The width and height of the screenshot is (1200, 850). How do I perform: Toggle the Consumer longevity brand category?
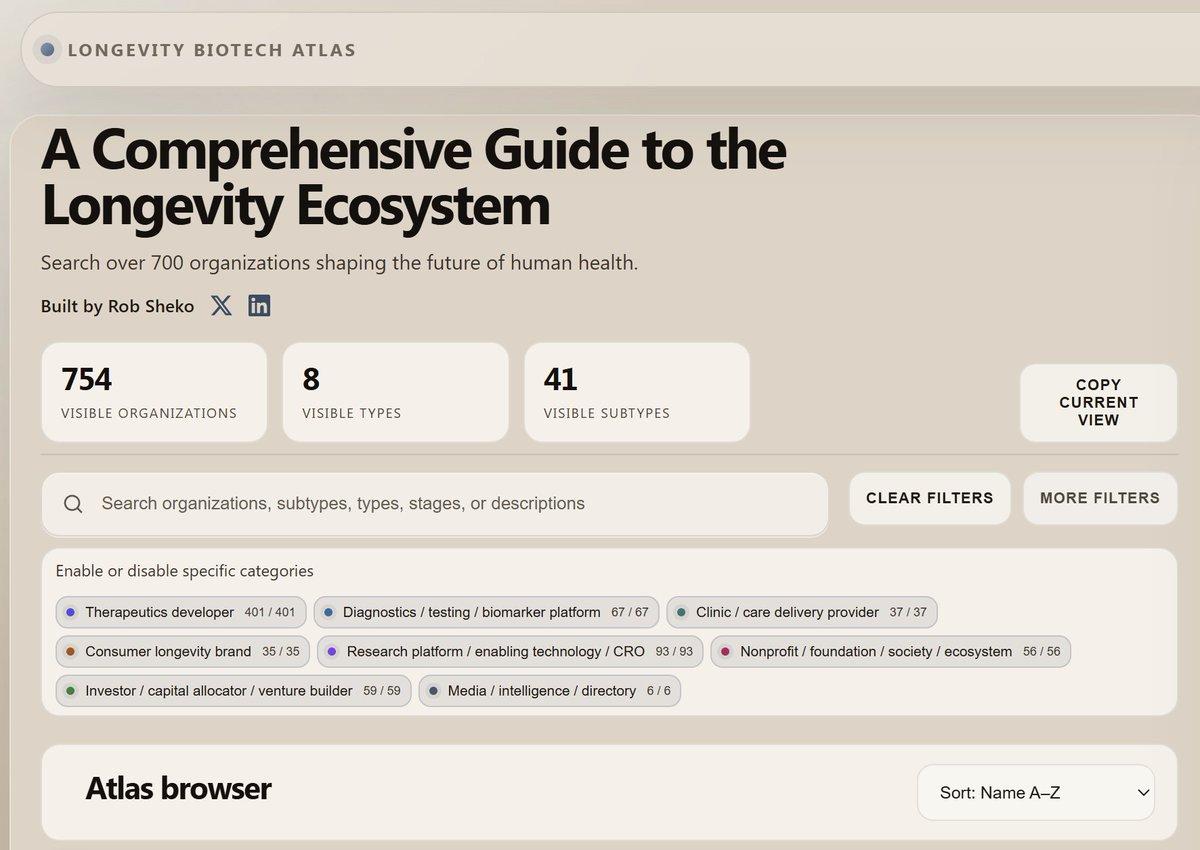pyautogui.click(x=183, y=651)
